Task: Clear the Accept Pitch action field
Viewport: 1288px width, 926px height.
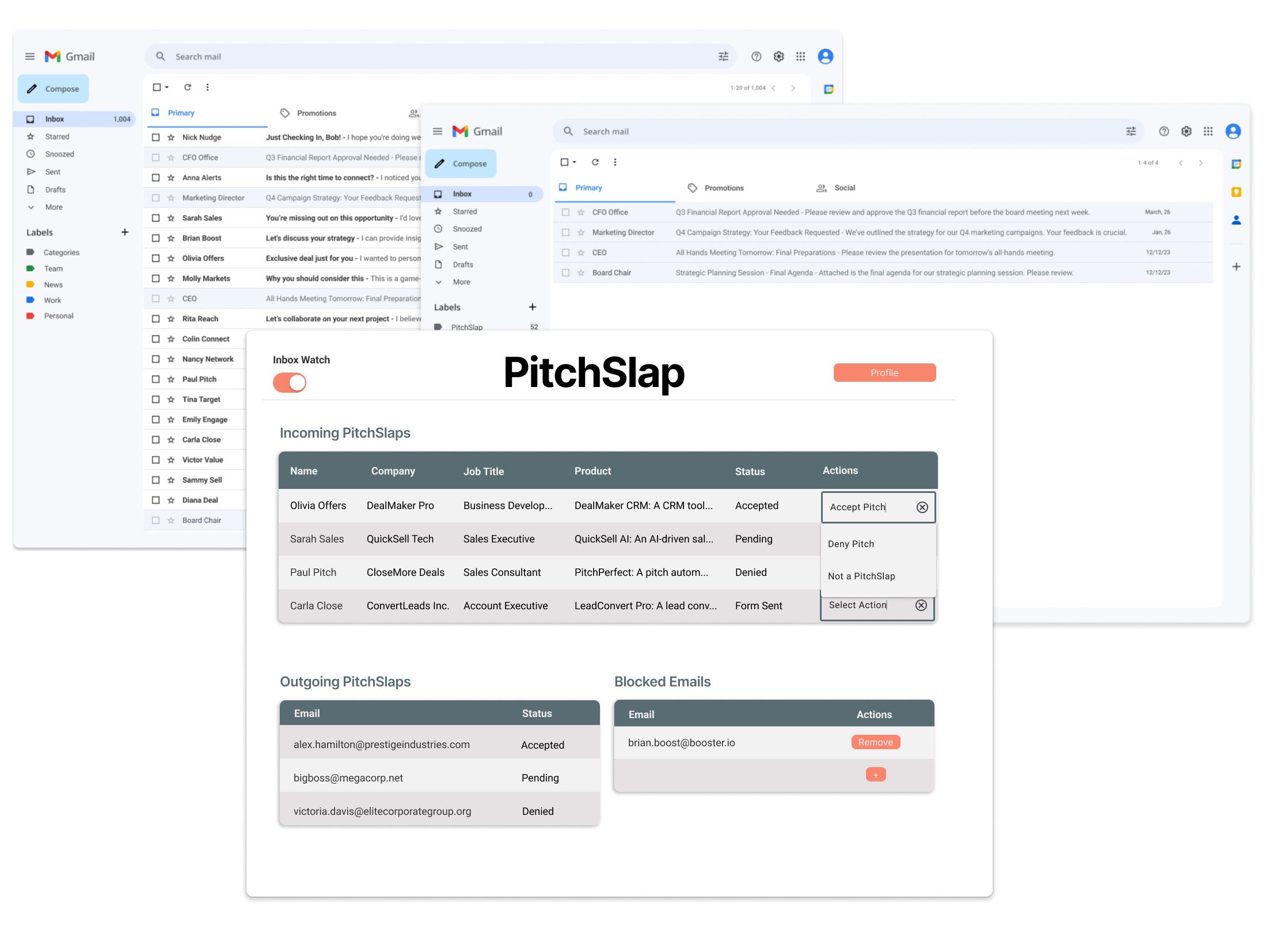Action: [922, 507]
